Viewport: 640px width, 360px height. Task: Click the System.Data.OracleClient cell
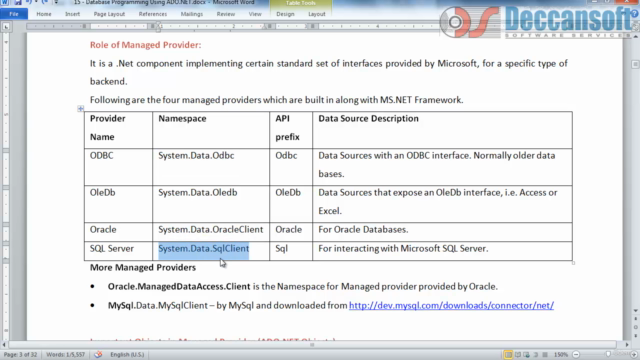tap(211, 229)
